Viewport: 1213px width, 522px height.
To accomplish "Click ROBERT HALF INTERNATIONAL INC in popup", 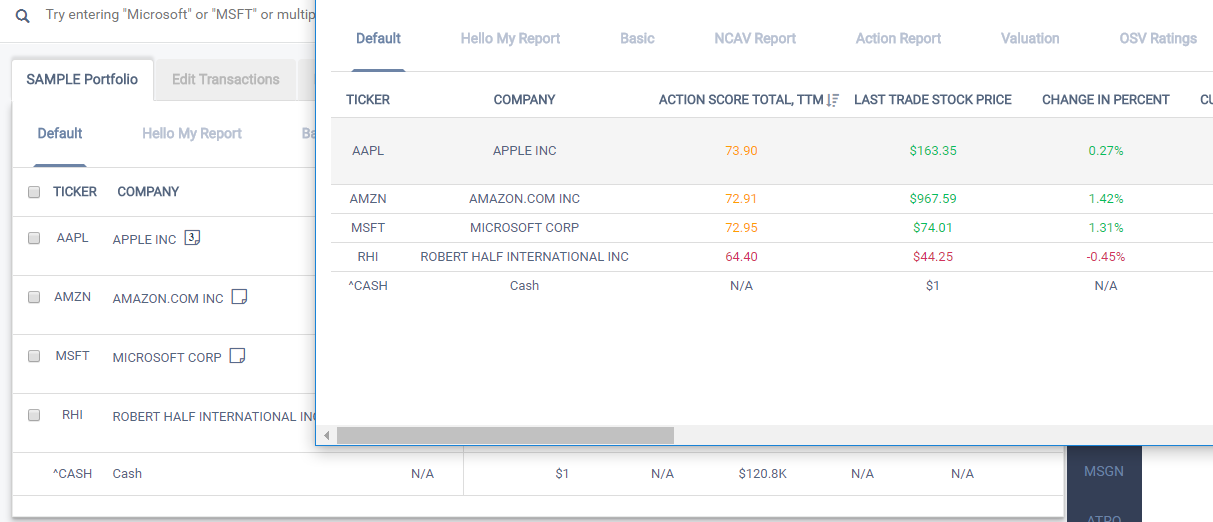I will (x=525, y=257).
